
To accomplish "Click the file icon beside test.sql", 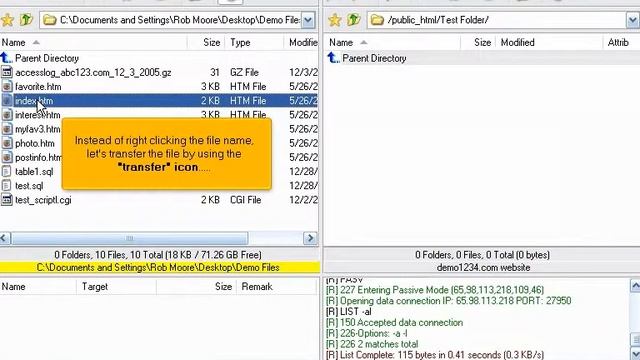I will point(7,186).
